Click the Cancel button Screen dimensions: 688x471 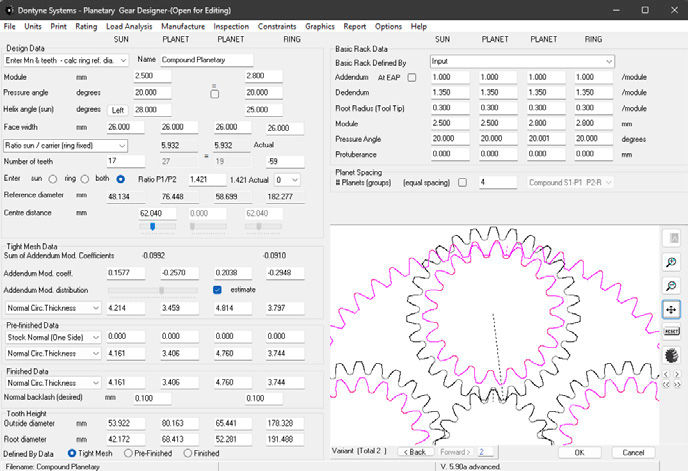pos(633,453)
